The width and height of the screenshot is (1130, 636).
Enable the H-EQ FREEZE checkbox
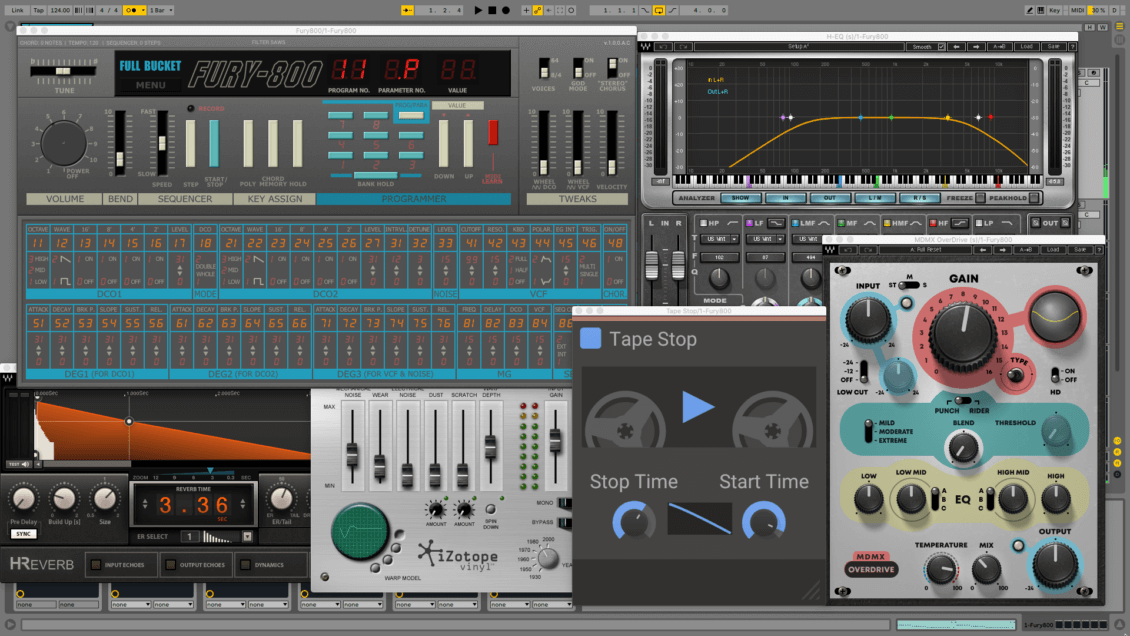[979, 197]
